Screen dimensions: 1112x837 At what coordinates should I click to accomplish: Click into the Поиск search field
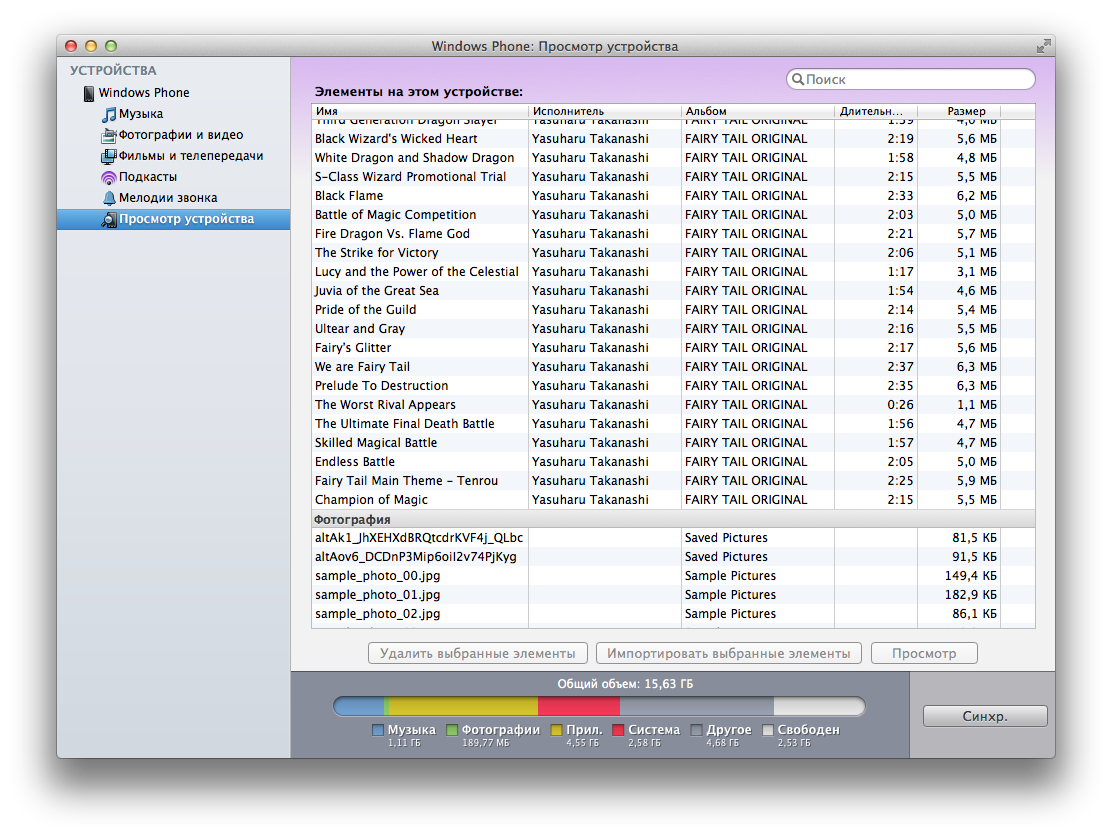pos(911,79)
